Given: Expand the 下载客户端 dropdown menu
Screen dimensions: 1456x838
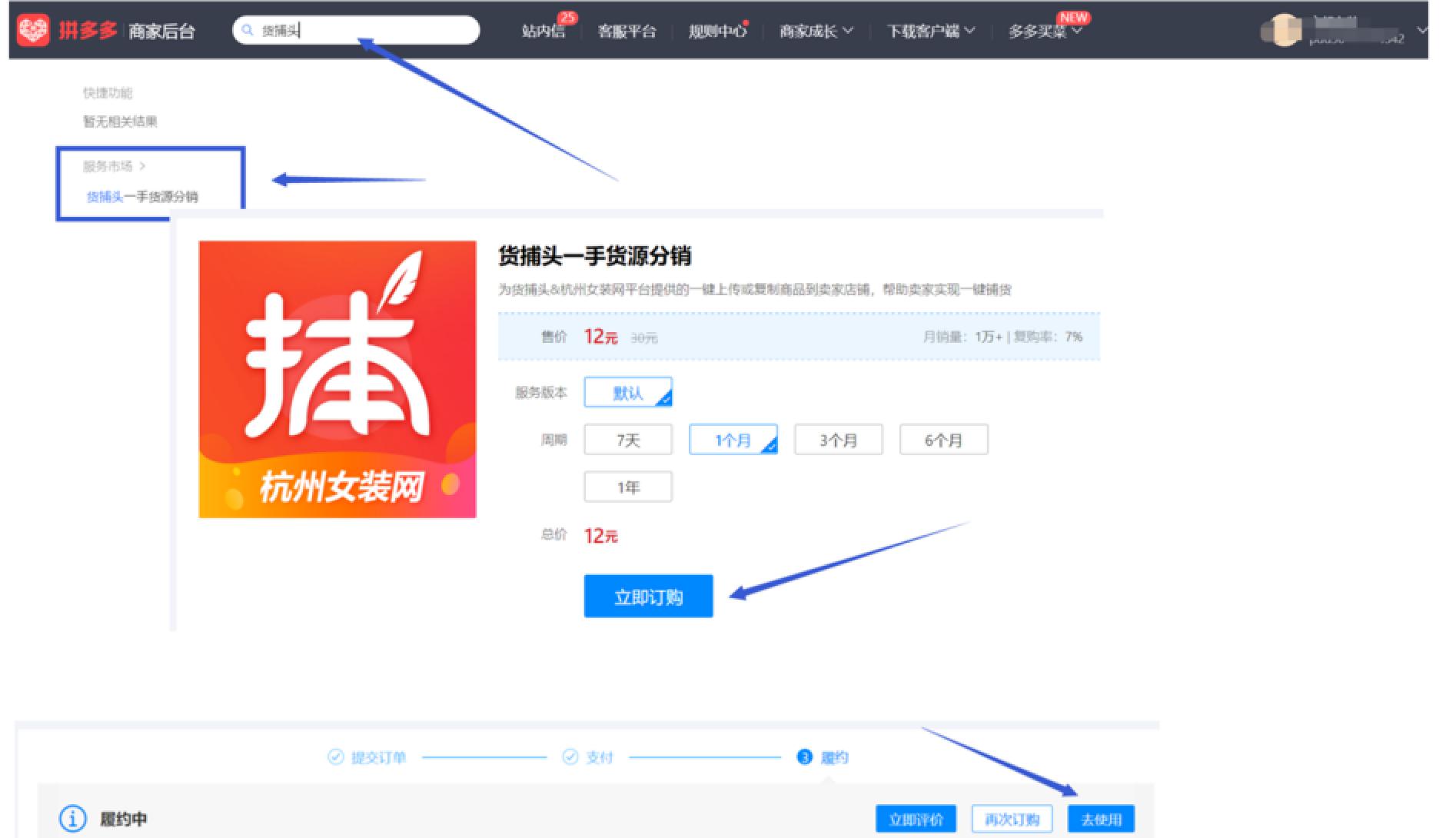Looking at the screenshot, I should 930,31.
